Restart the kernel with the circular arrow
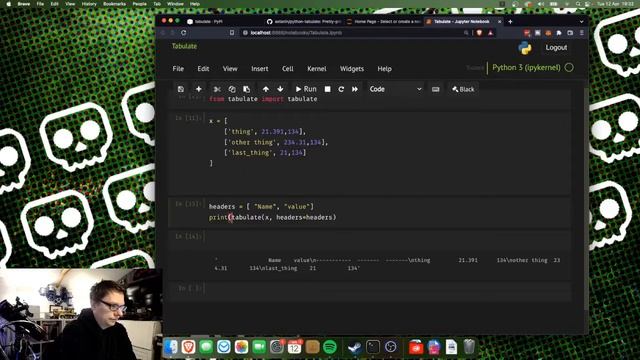 pyautogui.click(x=341, y=89)
